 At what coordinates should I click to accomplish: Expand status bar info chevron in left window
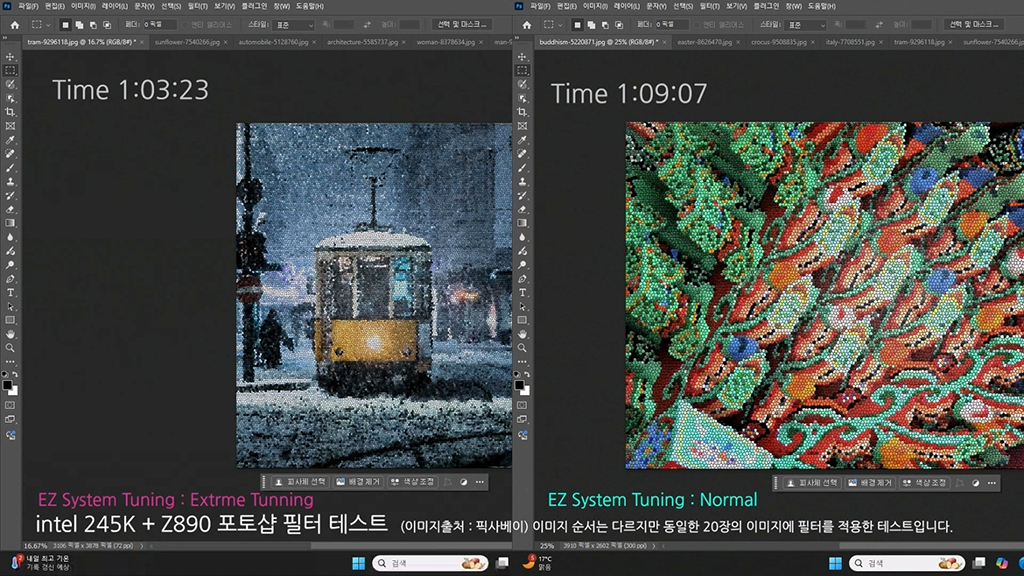coord(141,545)
